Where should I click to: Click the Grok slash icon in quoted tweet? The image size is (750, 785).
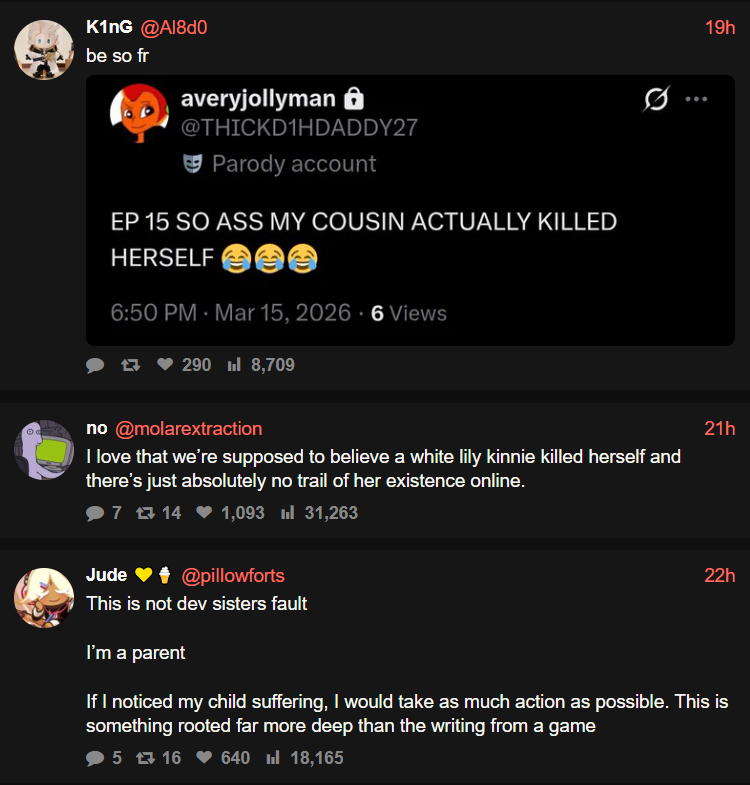656,99
